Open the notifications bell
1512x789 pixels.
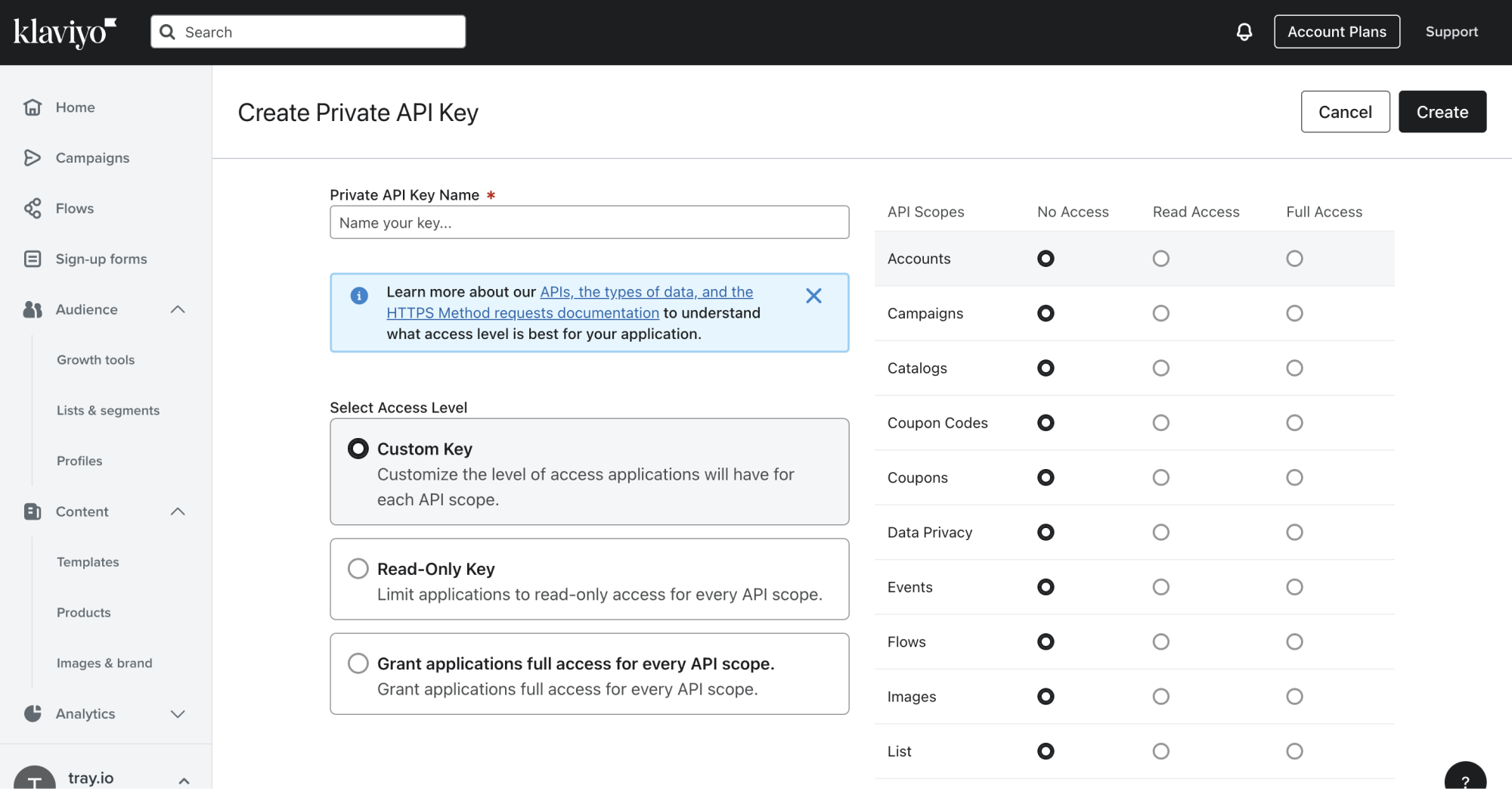pyautogui.click(x=1244, y=32)
